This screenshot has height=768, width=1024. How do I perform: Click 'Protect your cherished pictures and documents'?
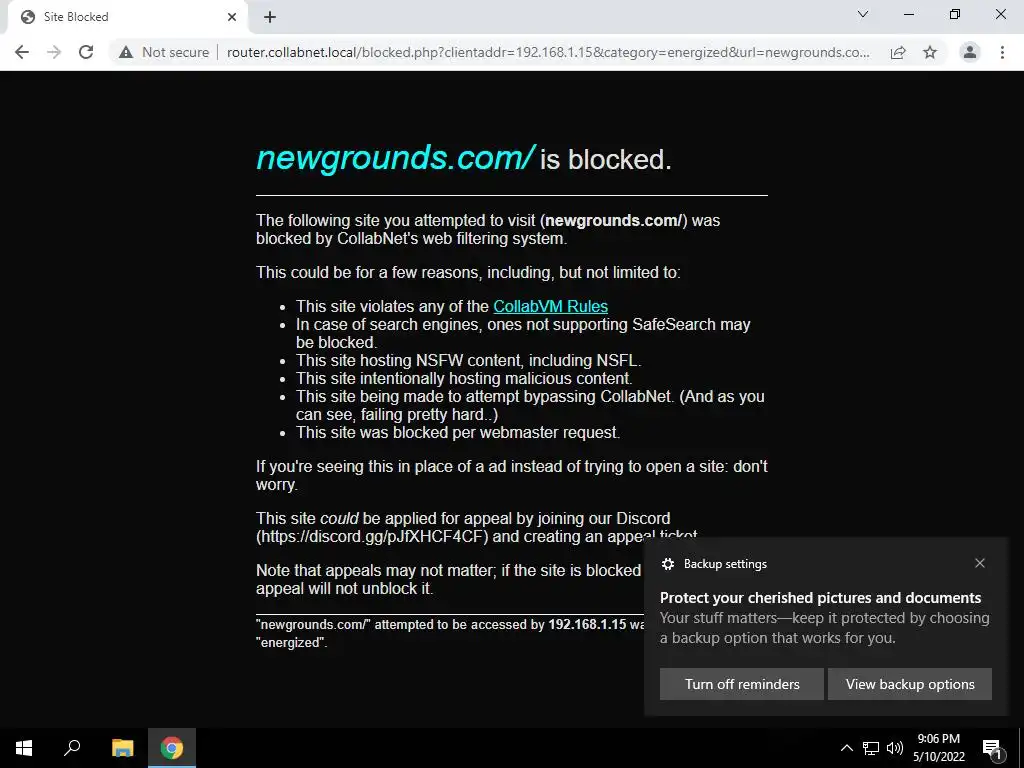click(820, 598)
